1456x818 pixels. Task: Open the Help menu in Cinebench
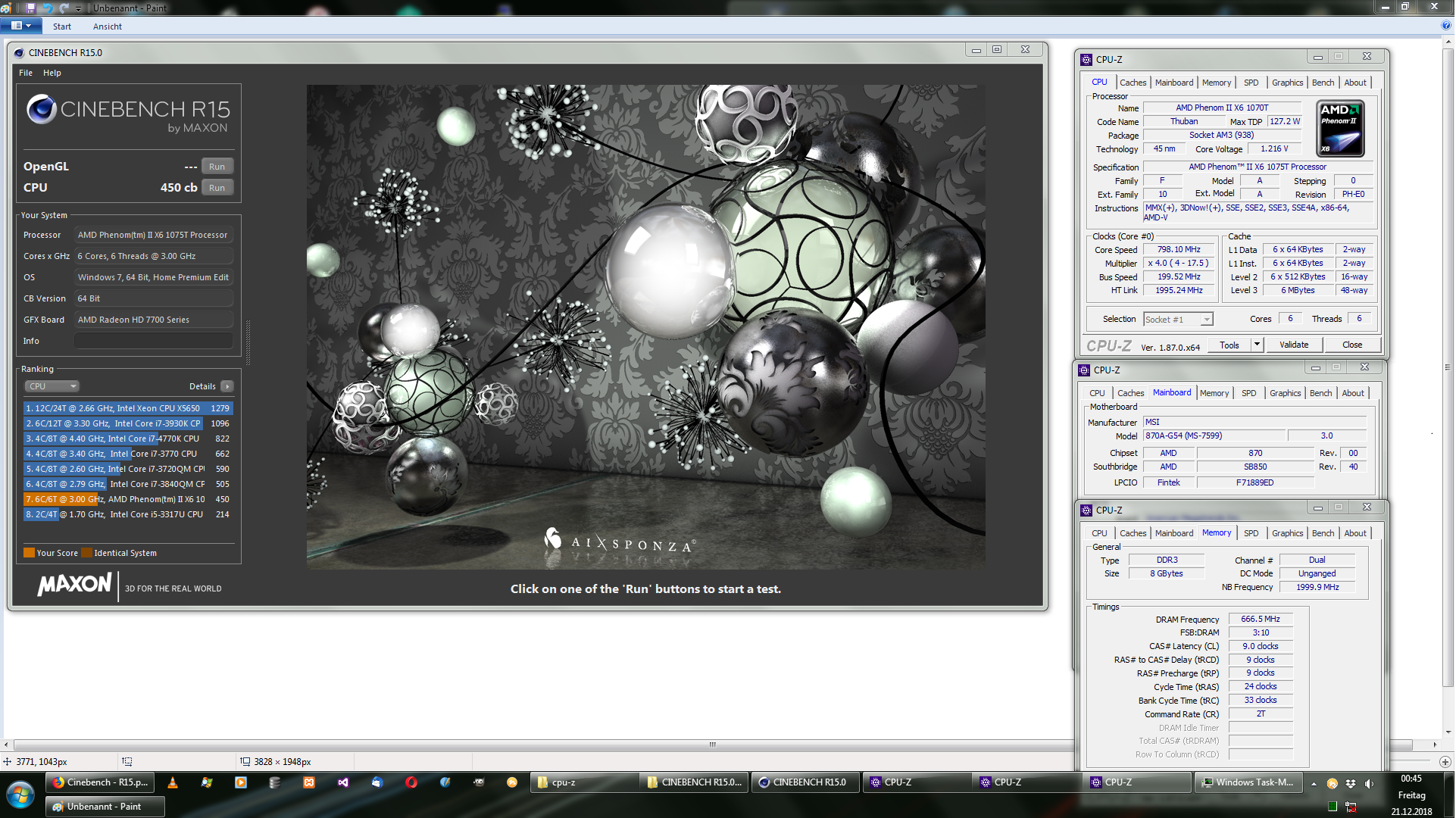[x=52, y=73]
